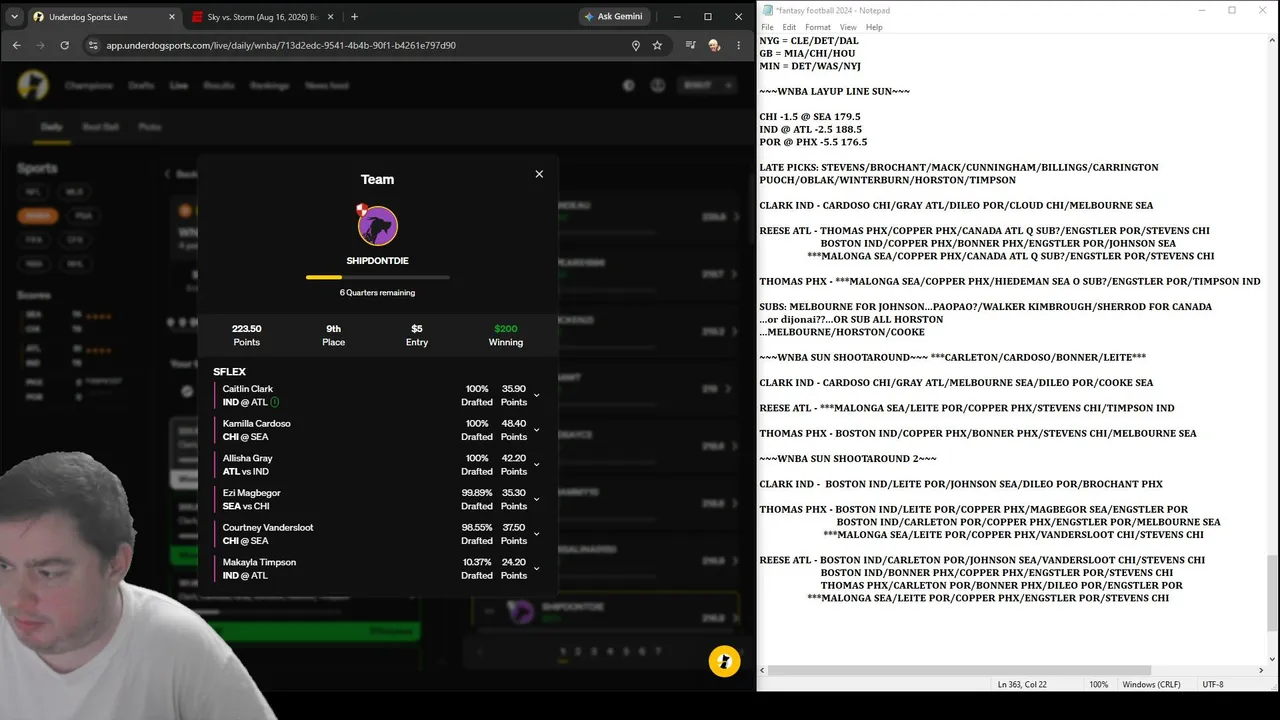Open Chrome media controls icon
1280x720 pixels.
pos(691,45)
